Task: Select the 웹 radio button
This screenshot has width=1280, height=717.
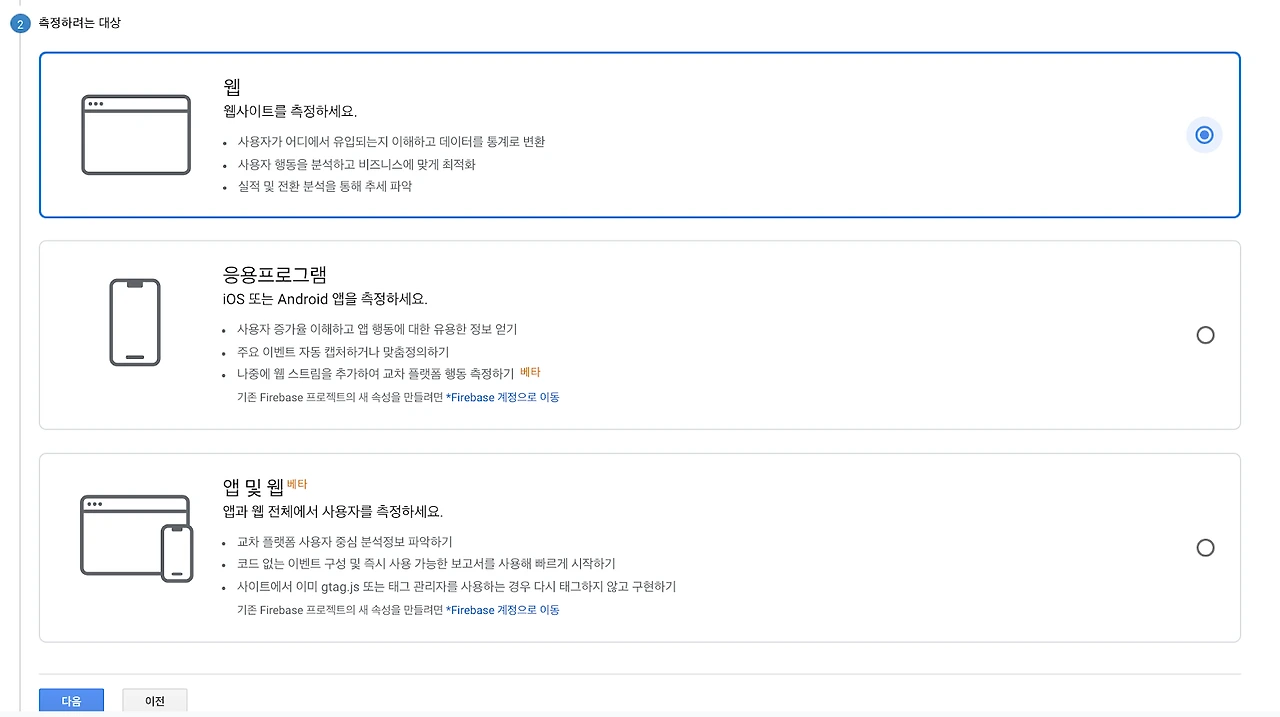Action: pyautogui.click(x=1204, y=135)
